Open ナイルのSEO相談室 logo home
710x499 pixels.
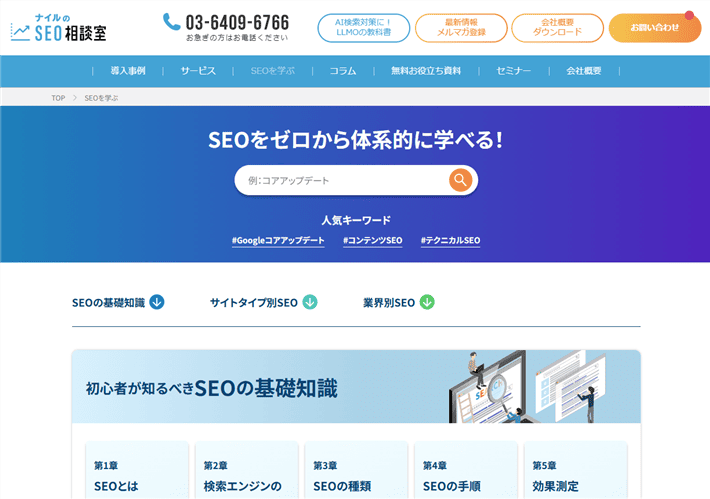click(59, 28)
